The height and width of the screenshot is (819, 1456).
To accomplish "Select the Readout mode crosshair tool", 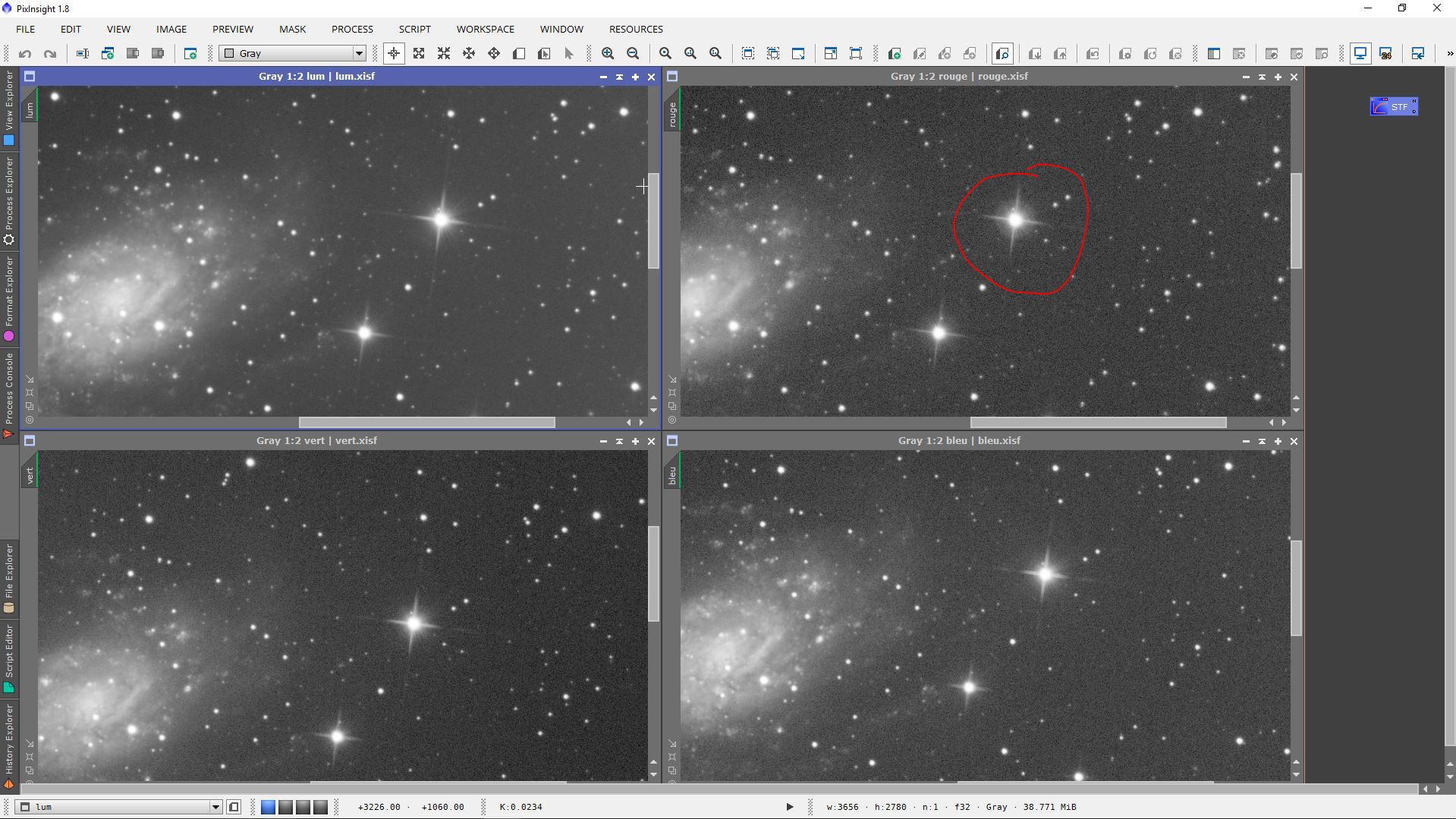I will click(394, 54).
